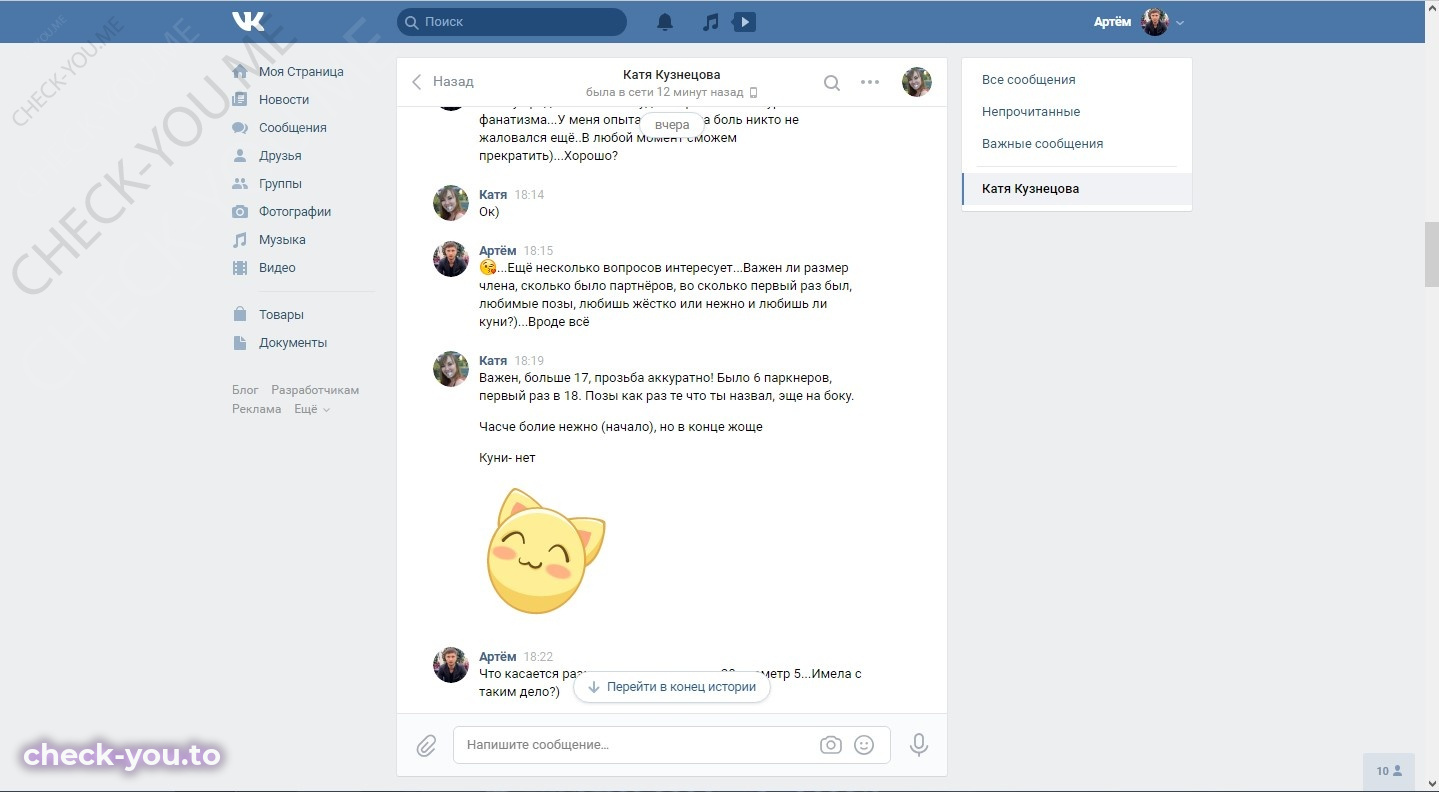The height and width of the screenshot is (792, 1439).
Task: Open music note icon in header
Action: (711, 22)
